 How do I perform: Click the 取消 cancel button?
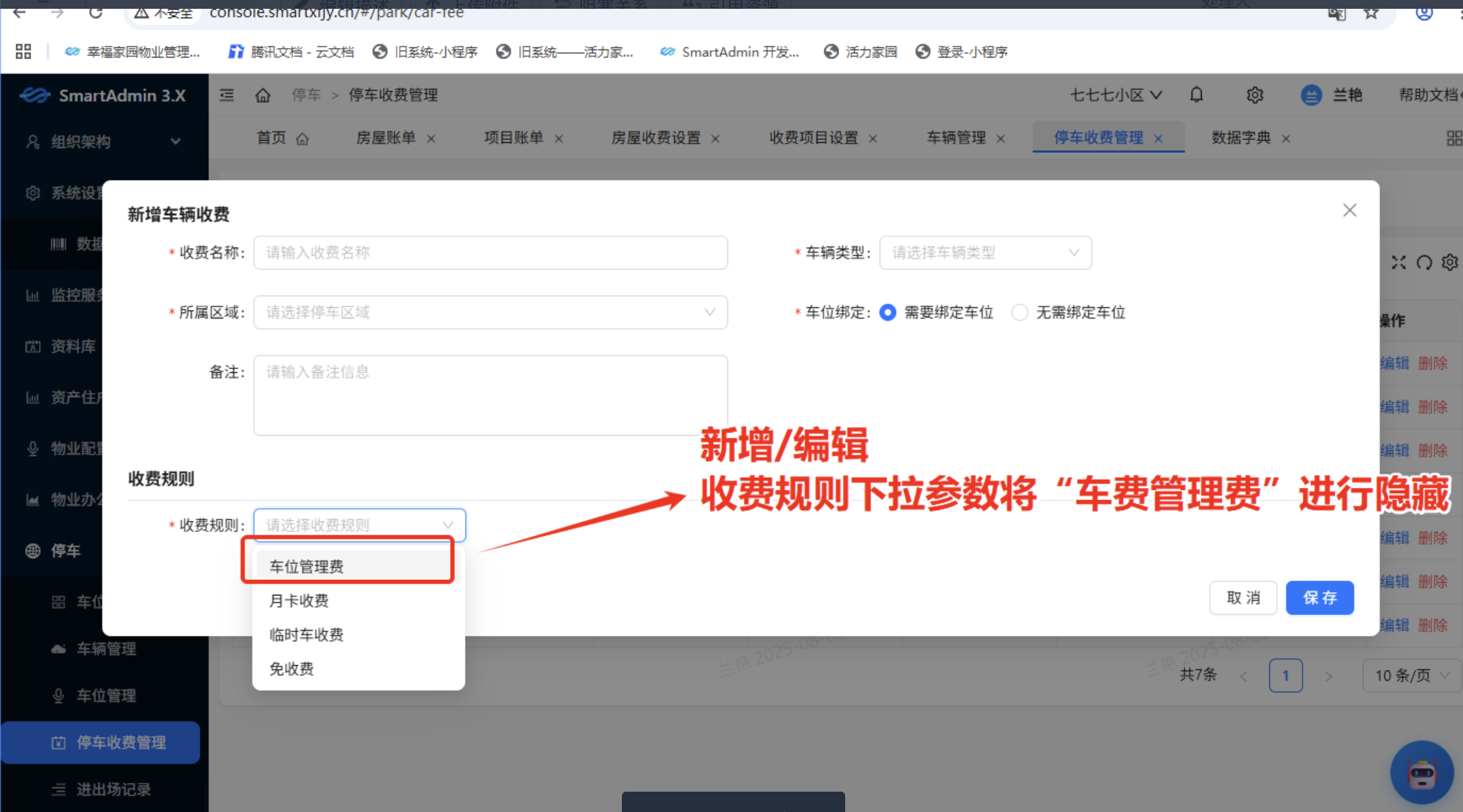(x=1243, y=598)
